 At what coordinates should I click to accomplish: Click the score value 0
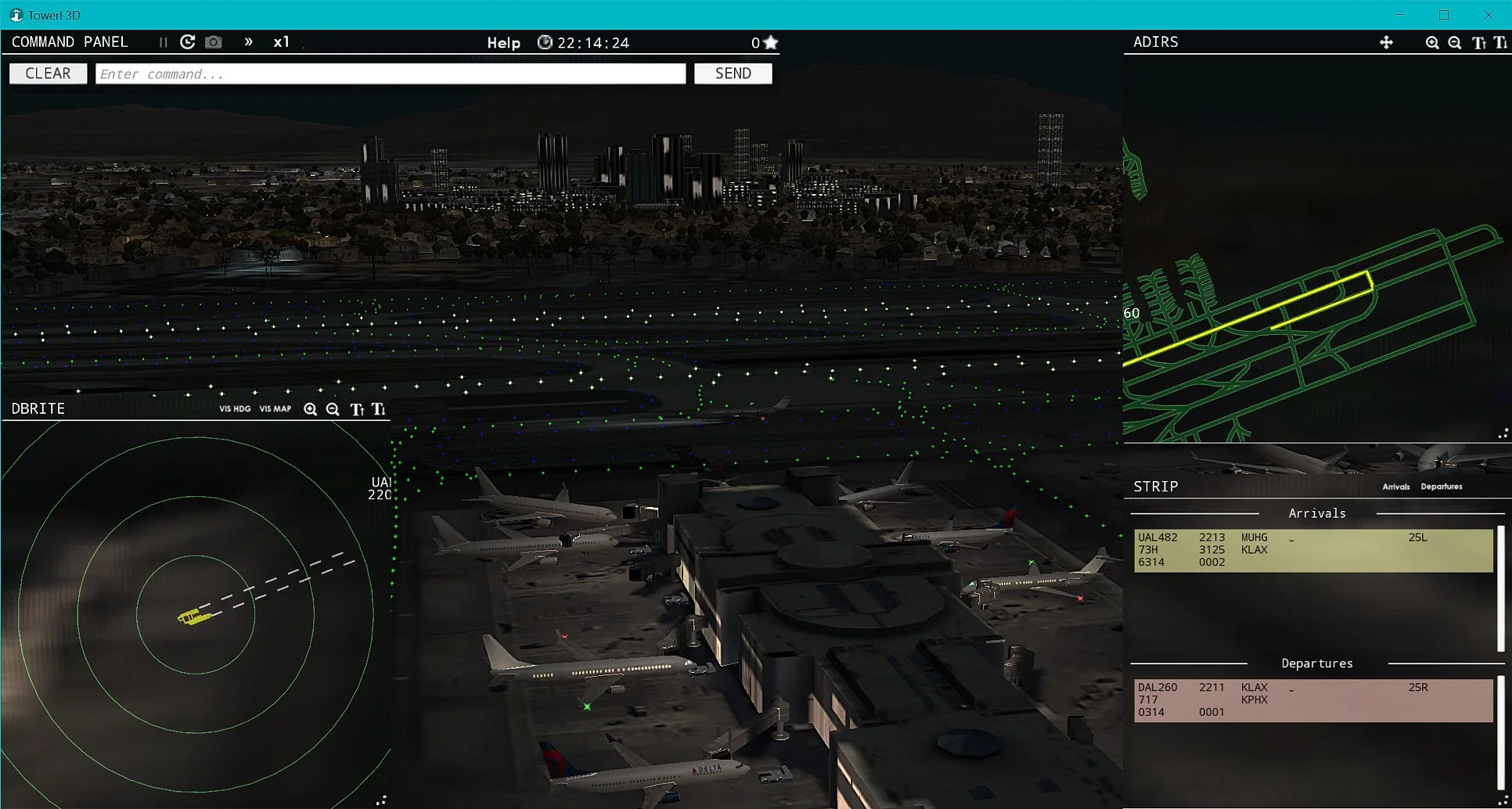(755, 43)
